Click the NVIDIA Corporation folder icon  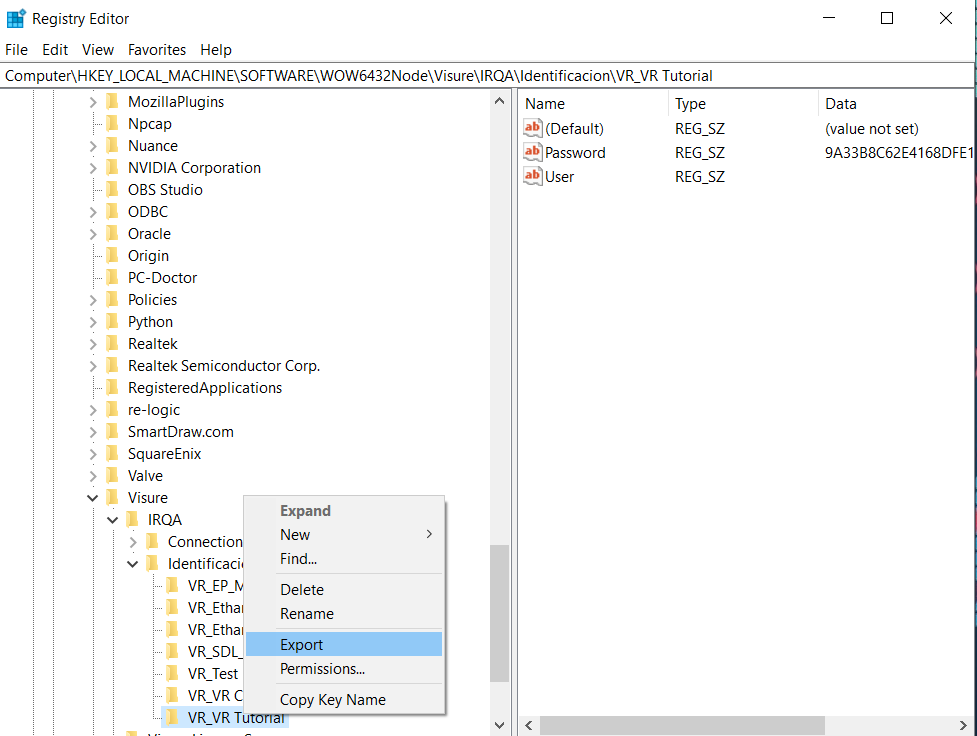(x=113, y=168)
